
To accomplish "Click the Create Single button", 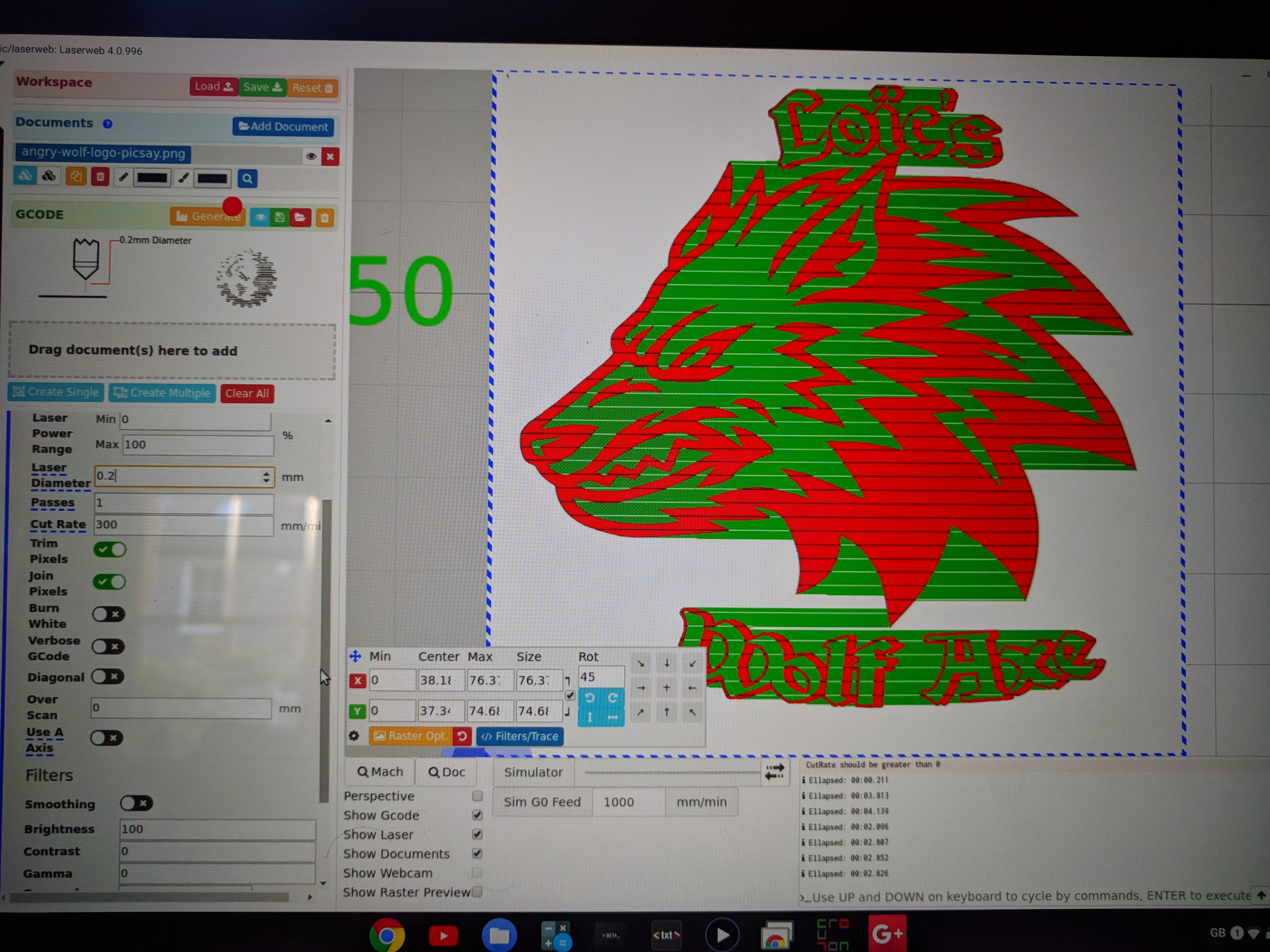I will tap(56, 392).
